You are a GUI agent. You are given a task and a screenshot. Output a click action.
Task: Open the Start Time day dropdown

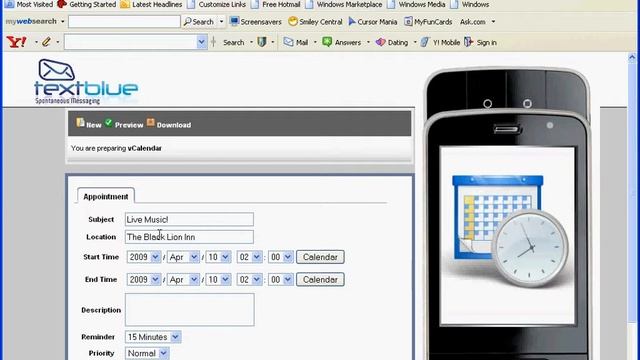pos(218,257)
